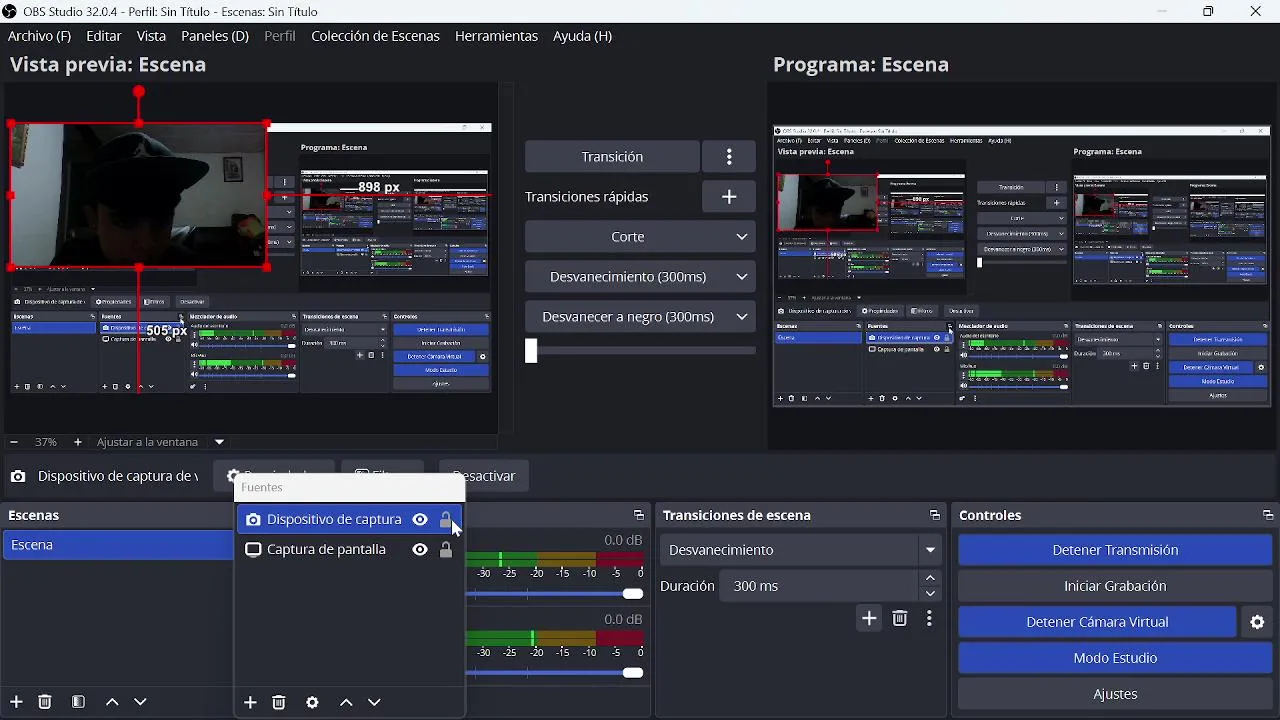The width and height of the screenshot is (1280, 720).
Task: Open the Ayuda (H) menu
Action: [x=582, y=36]
